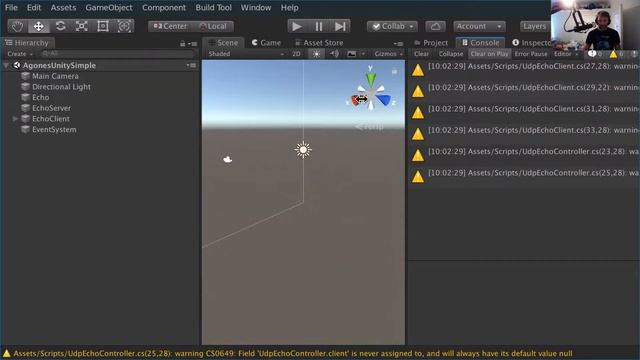Open the Scene view panel options menu
Screen dimensions: 640x360
click(x=398, y=43)
